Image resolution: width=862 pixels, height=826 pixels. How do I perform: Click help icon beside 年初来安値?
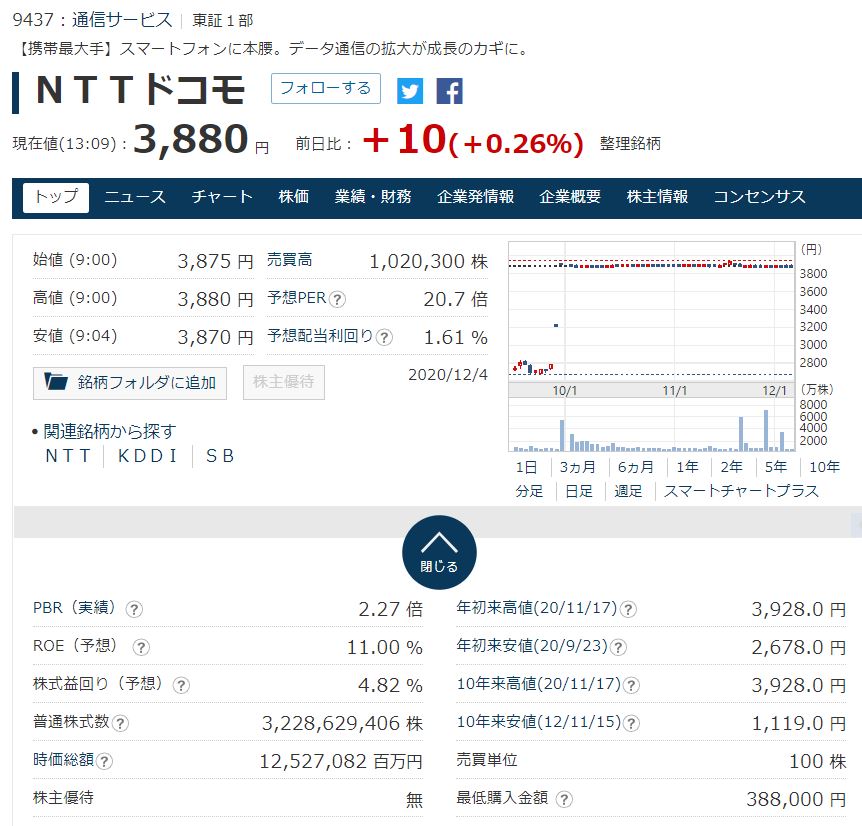tap(618, 647)
